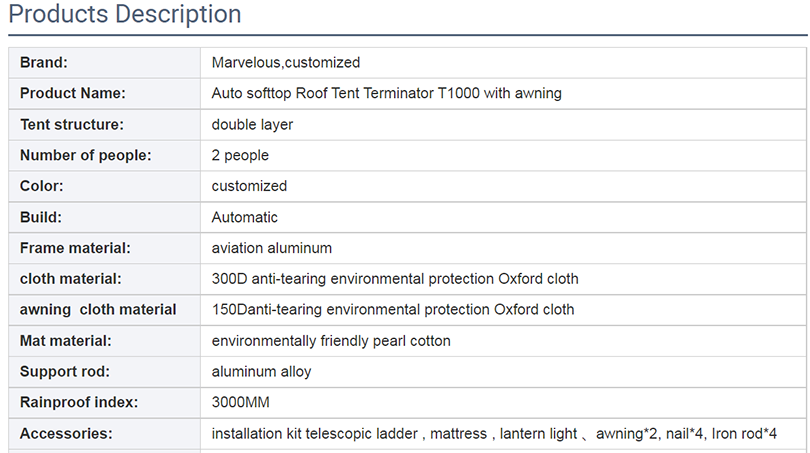Screen dimensions: 810x453
Task: Select the Product Name label
Action: pyautogui.click(x=73, y=93)
